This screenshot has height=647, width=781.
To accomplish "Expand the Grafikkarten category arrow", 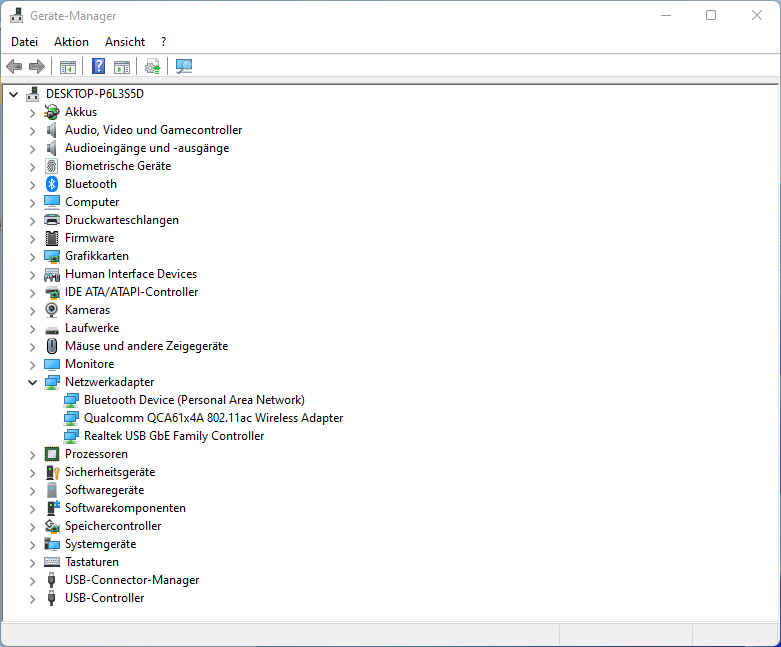I will (x=32, y=257).
